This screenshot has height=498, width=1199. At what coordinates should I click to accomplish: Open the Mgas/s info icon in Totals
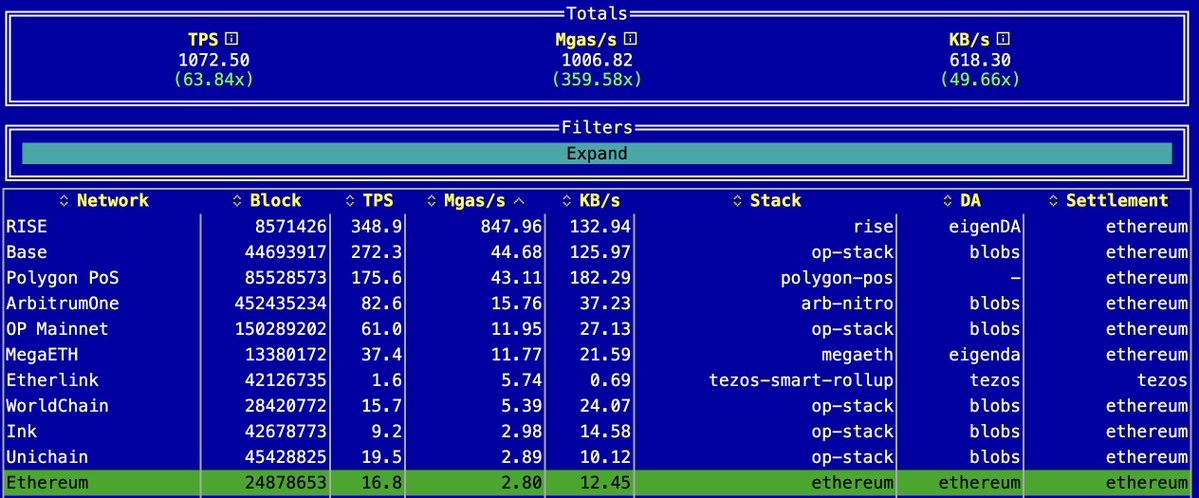[631, 39]
